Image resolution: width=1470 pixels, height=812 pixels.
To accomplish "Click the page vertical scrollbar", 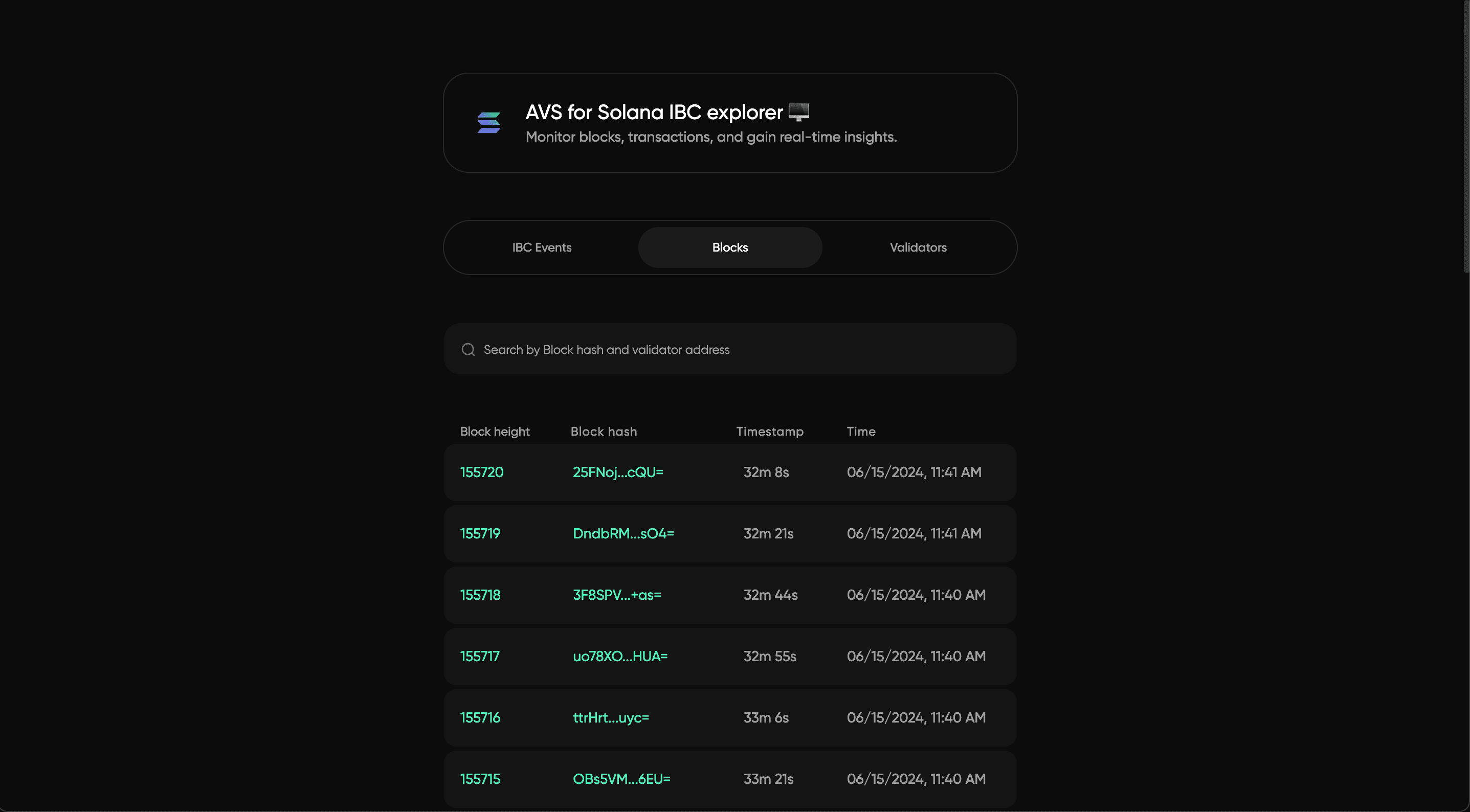I will (1466, 137).
